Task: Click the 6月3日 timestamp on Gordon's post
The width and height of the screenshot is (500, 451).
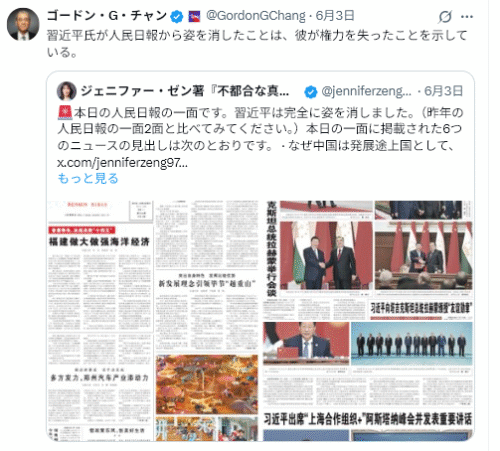Action: [335, 16]
